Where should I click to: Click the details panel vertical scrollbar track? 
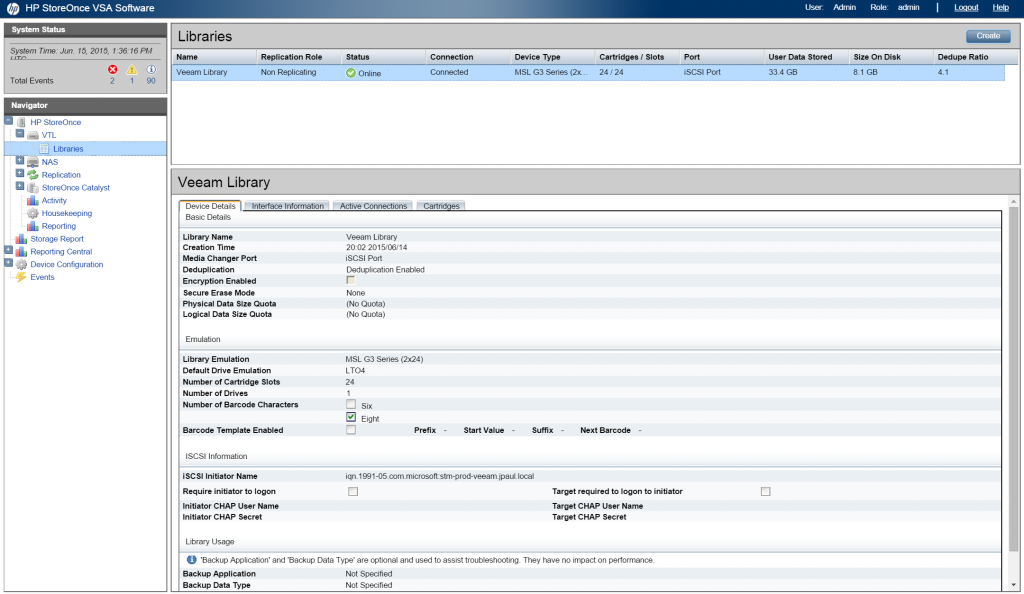[1014, 393]
